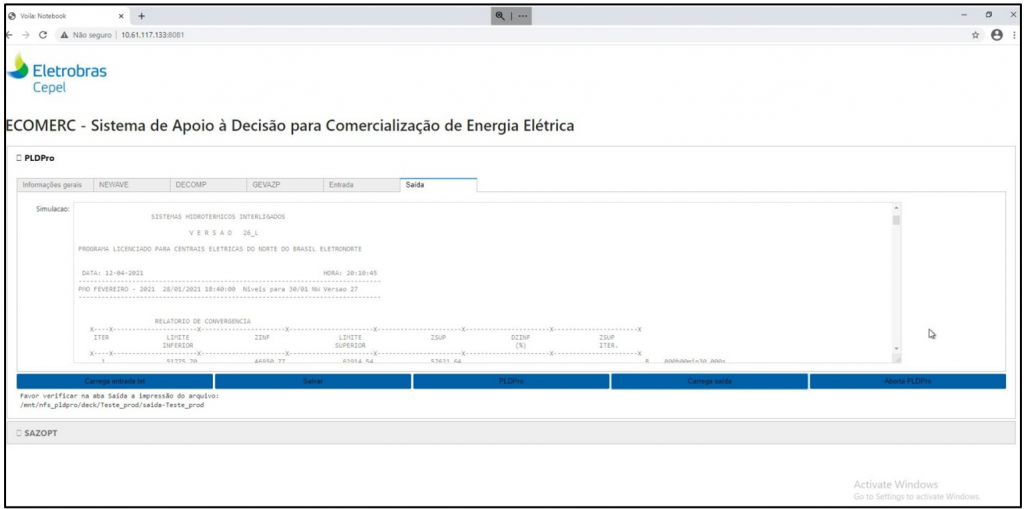Switch to the Informações gerais tab

click(x=52, y=185)
